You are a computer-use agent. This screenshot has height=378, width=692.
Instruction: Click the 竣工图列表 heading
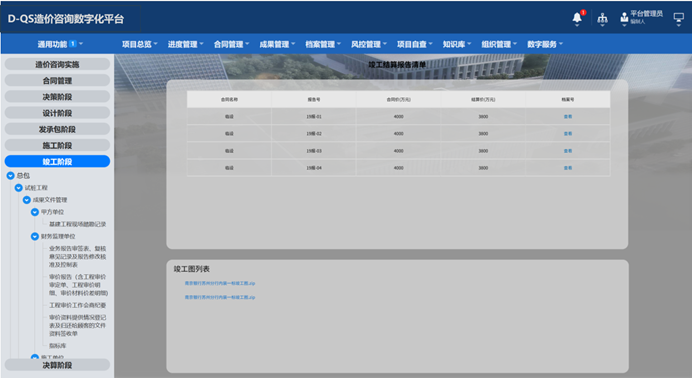pyautogui.click(x=192, y=269)
